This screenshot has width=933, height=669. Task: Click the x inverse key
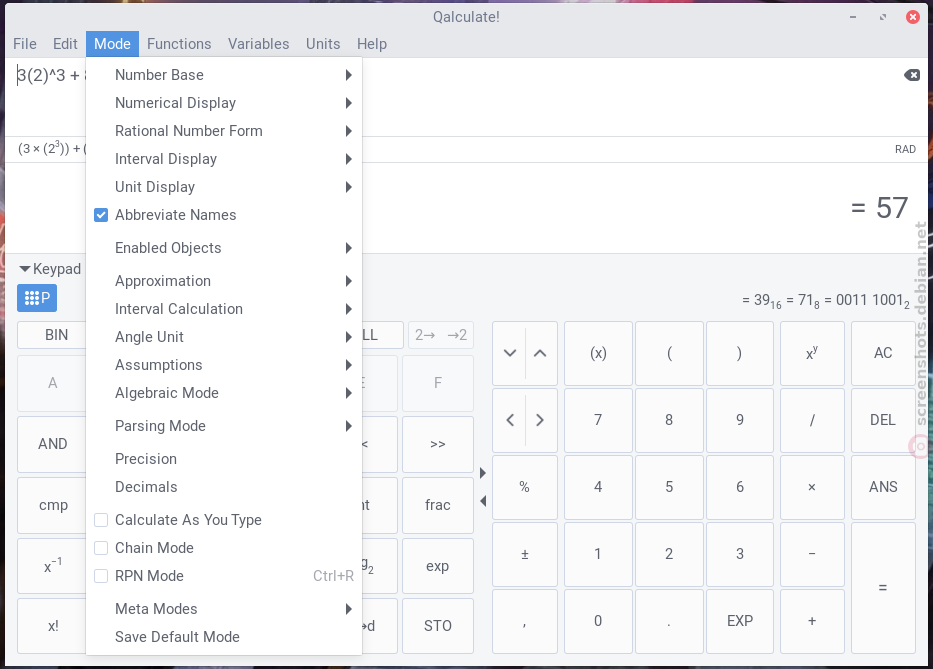pos(53,566)
